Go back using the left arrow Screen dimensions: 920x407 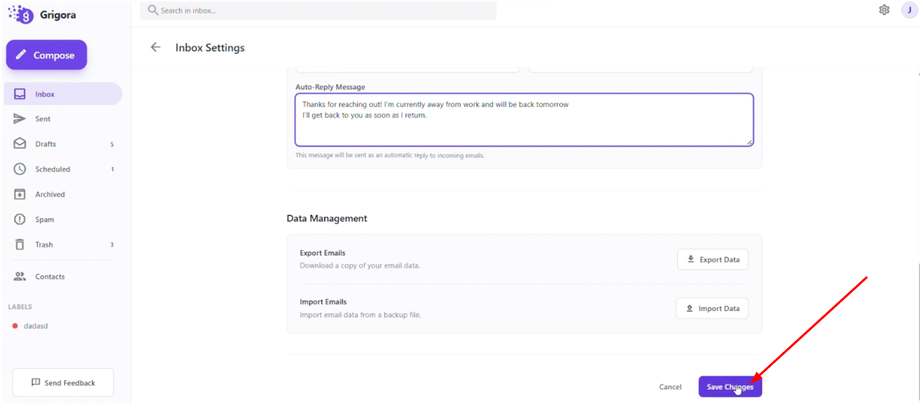click(155, 47)
